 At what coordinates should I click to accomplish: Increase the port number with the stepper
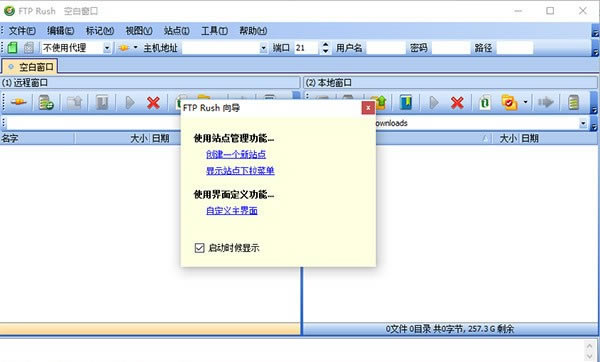(325, 45)
